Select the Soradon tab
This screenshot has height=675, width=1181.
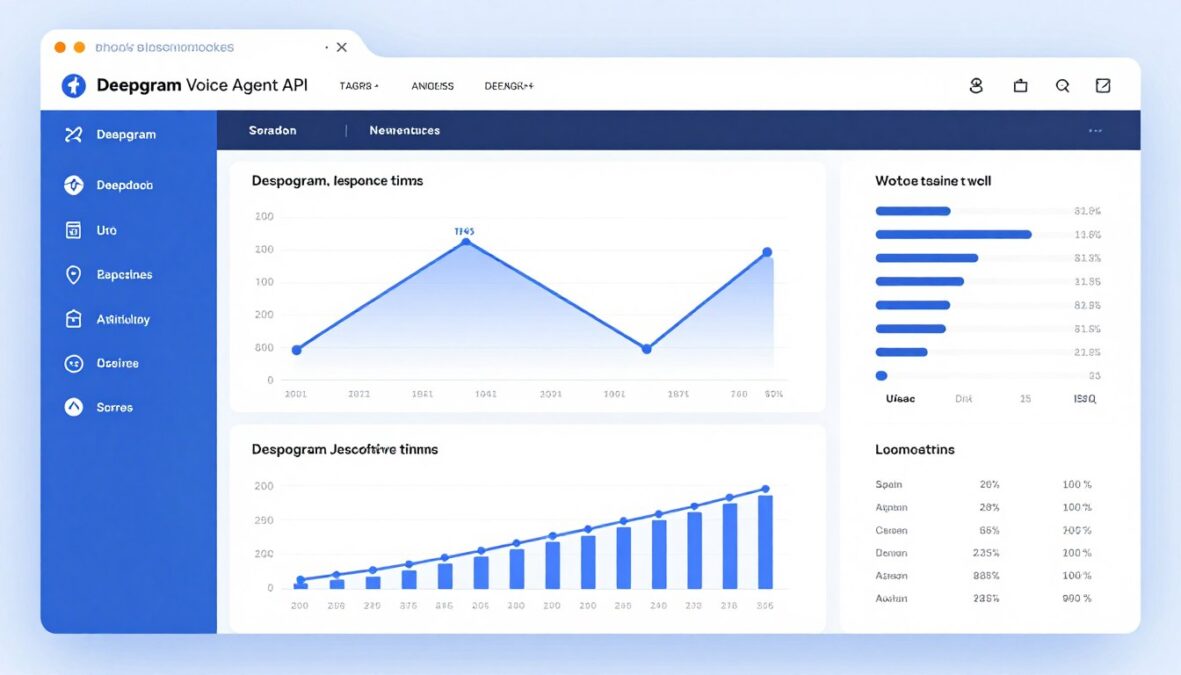[x=272, y=130]
